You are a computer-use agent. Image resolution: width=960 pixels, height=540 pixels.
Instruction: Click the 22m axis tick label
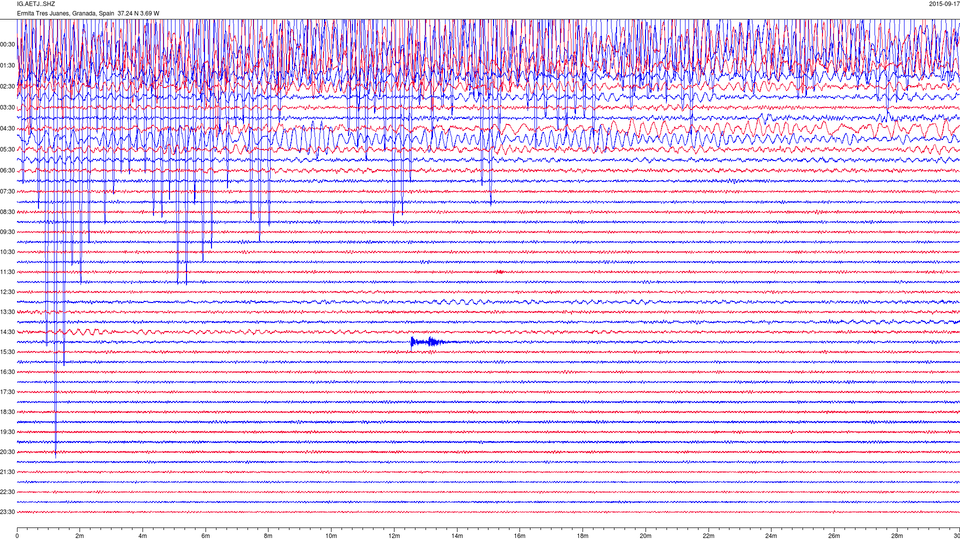point(708,536)
